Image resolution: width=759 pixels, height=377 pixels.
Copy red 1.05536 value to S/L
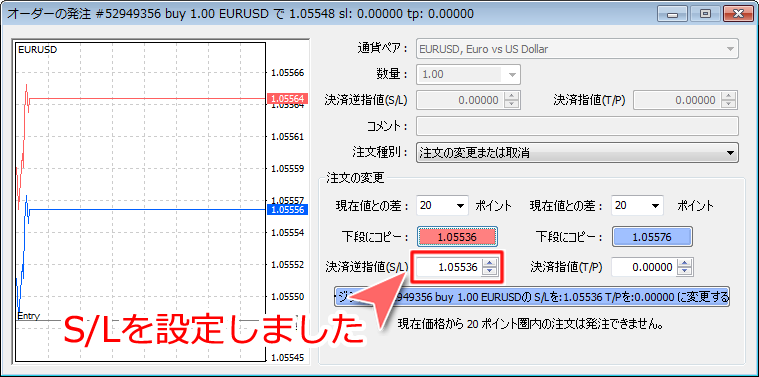click(x=457, y=237)
